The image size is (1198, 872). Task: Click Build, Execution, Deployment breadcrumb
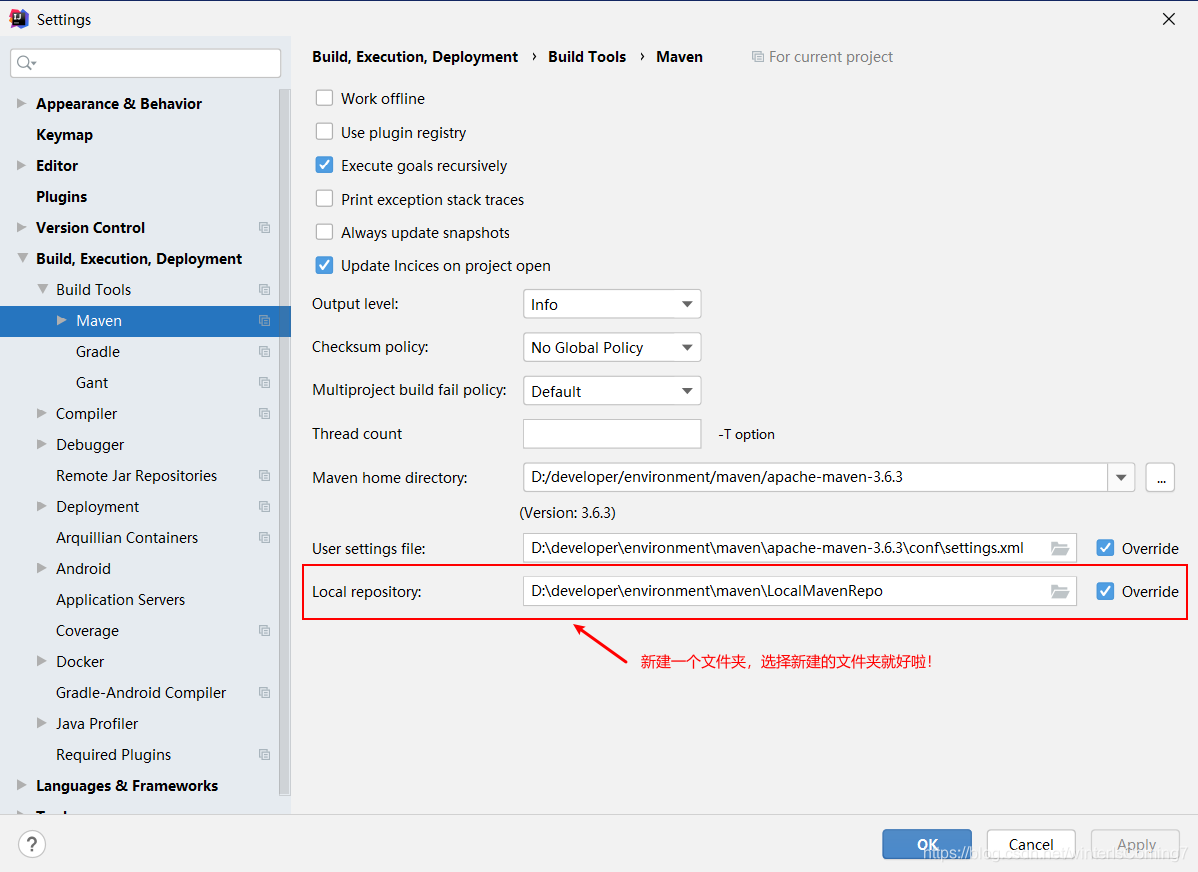coord(415,57)
